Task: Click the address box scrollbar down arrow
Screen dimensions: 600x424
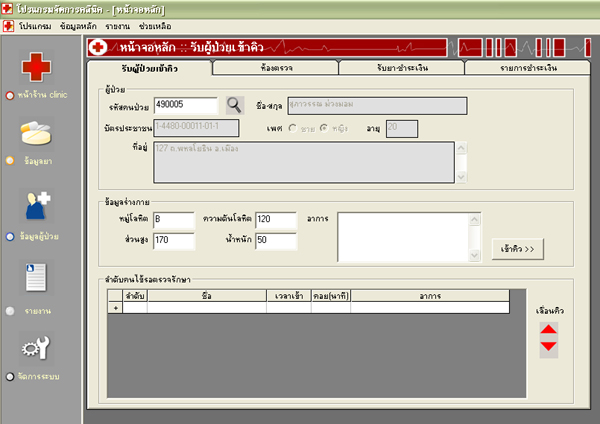Action: 460,177
